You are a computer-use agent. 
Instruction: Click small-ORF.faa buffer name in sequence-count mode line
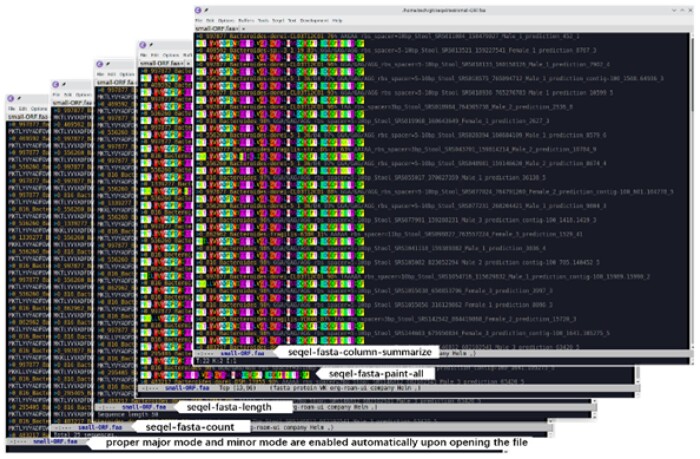click(100, 427)
